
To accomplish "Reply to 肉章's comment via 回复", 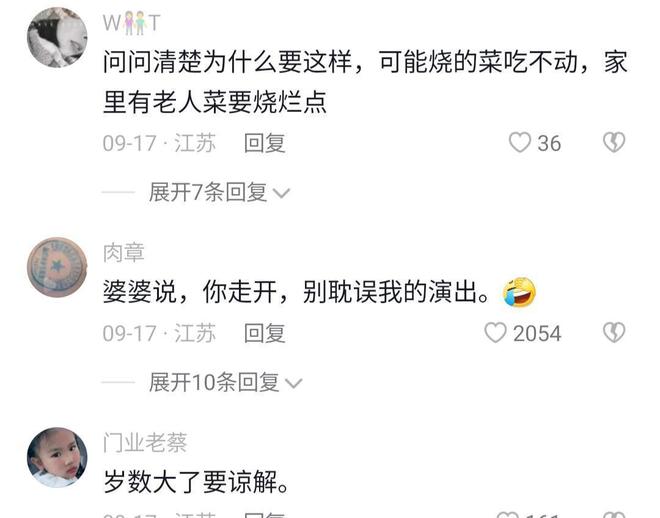I will [265, 333].
